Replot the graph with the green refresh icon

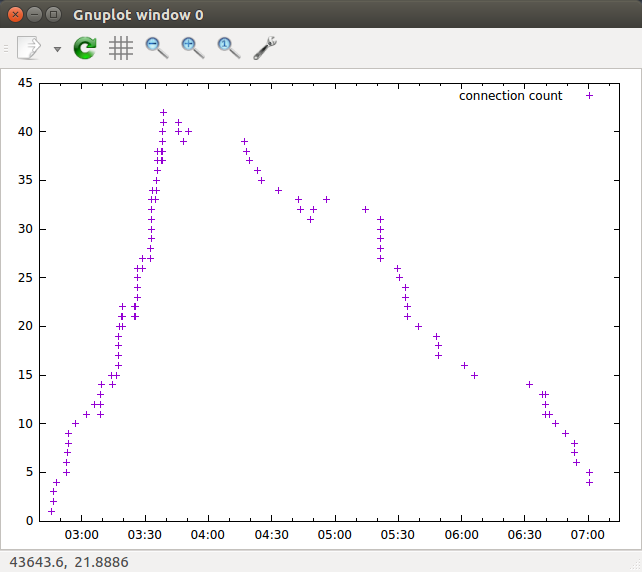coord(85,48)
